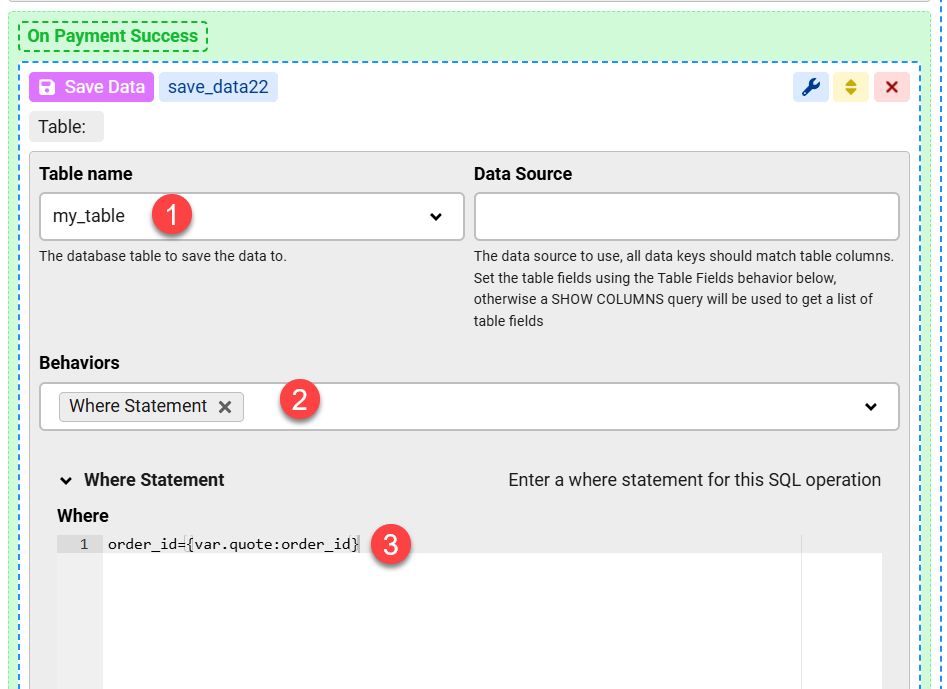Delete the save_data22 action with red X
This screenshot has height=689, width=947.
891,87
